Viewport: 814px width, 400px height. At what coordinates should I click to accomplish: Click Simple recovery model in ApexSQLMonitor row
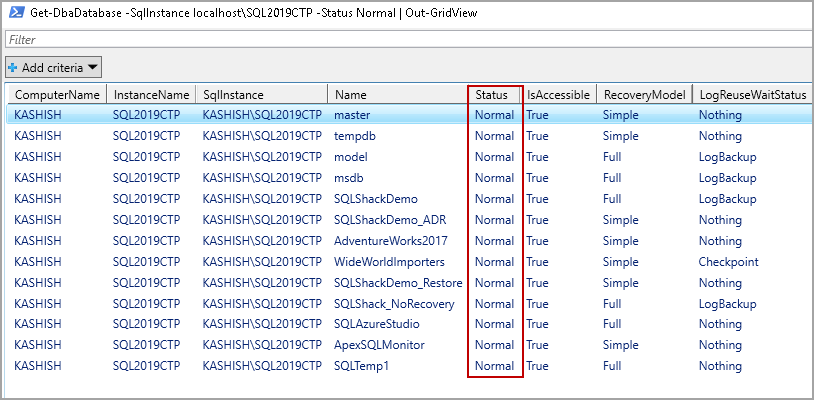[620, 345]
